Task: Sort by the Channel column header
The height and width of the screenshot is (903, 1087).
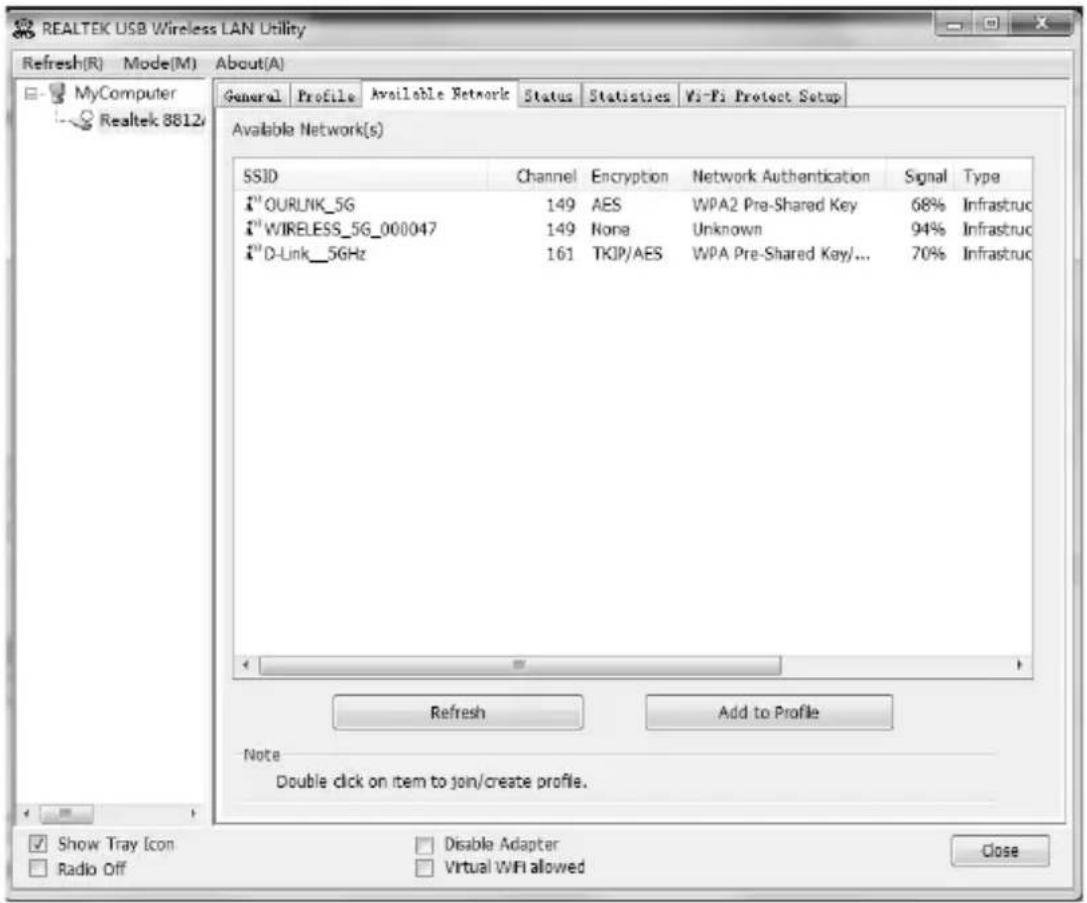Action: [535, 176]
